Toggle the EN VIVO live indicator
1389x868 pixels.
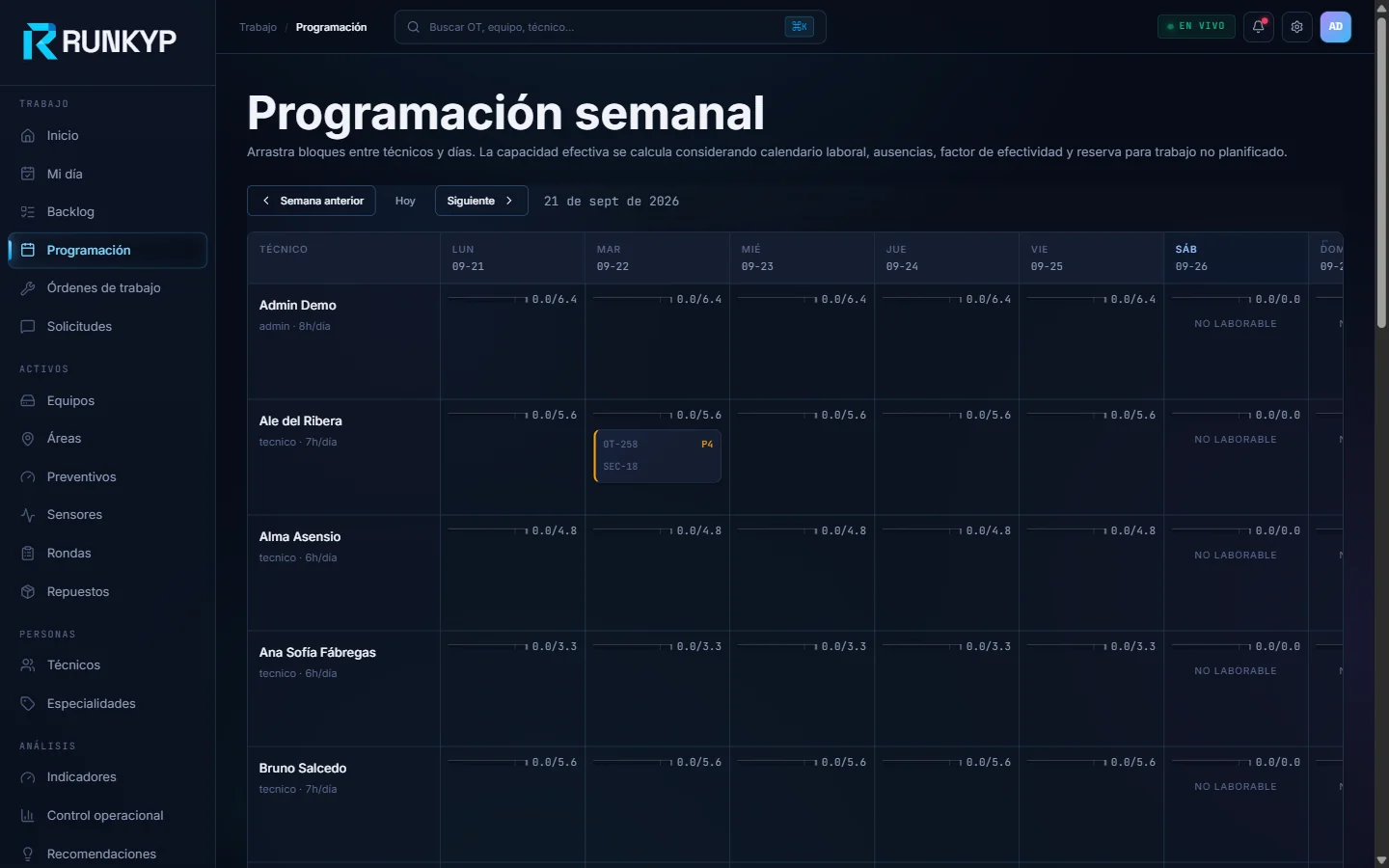1196,26
